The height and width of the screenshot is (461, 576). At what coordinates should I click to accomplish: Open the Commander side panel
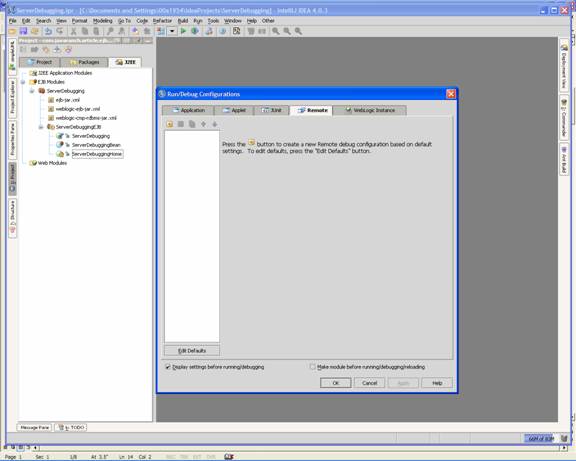coord(564,118)
